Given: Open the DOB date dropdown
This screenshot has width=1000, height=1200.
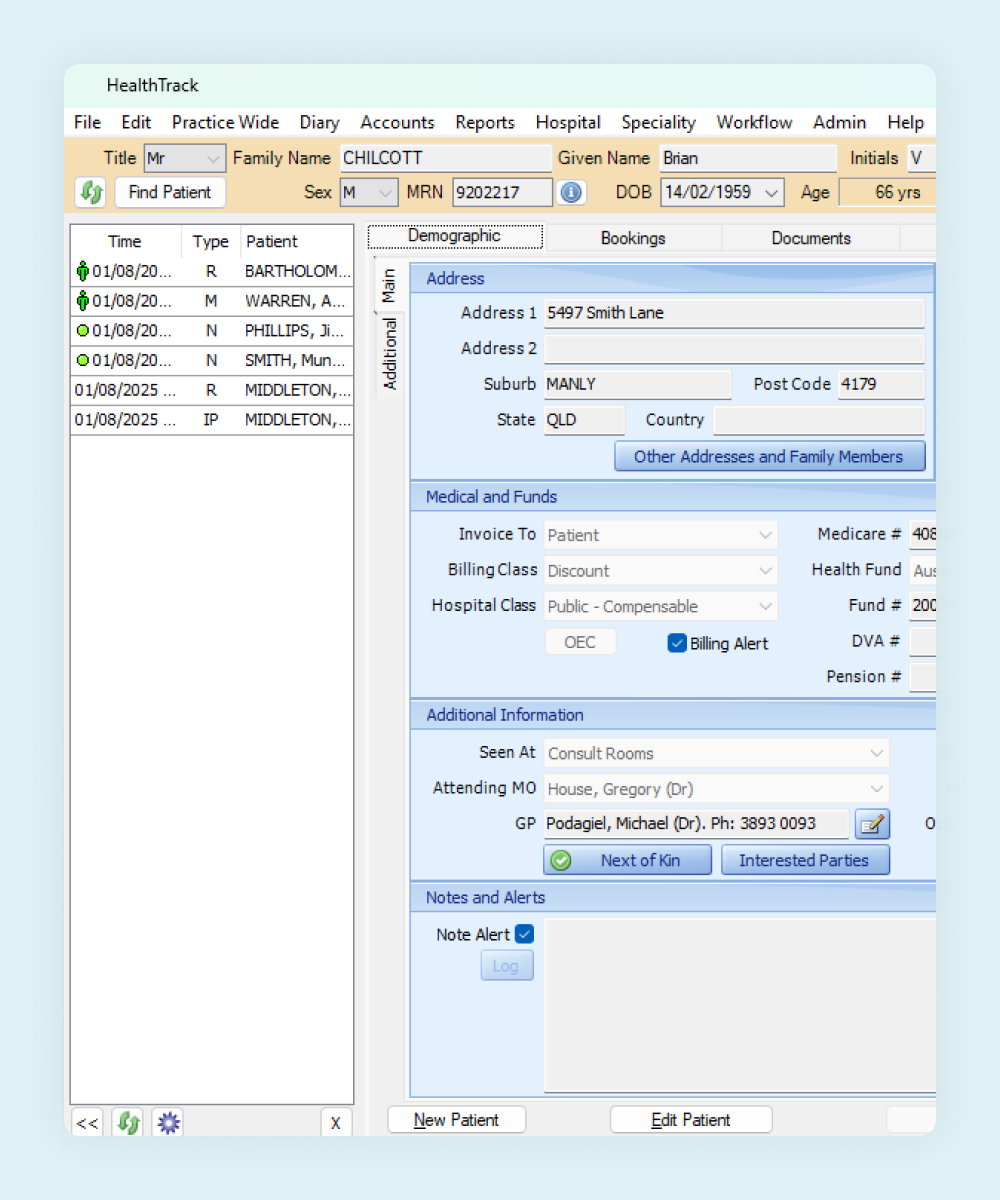Looking at the screenshot, I should 772,192.
